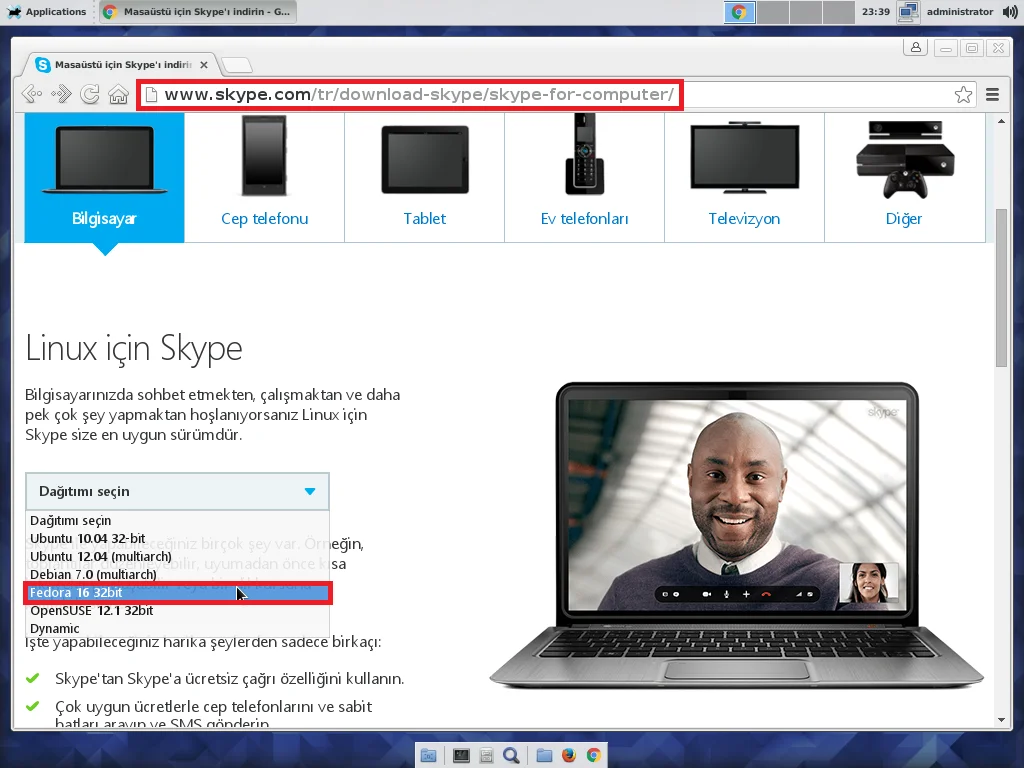
Task: Launch Chrome from the bottom dock
Action: coord(594,756)
